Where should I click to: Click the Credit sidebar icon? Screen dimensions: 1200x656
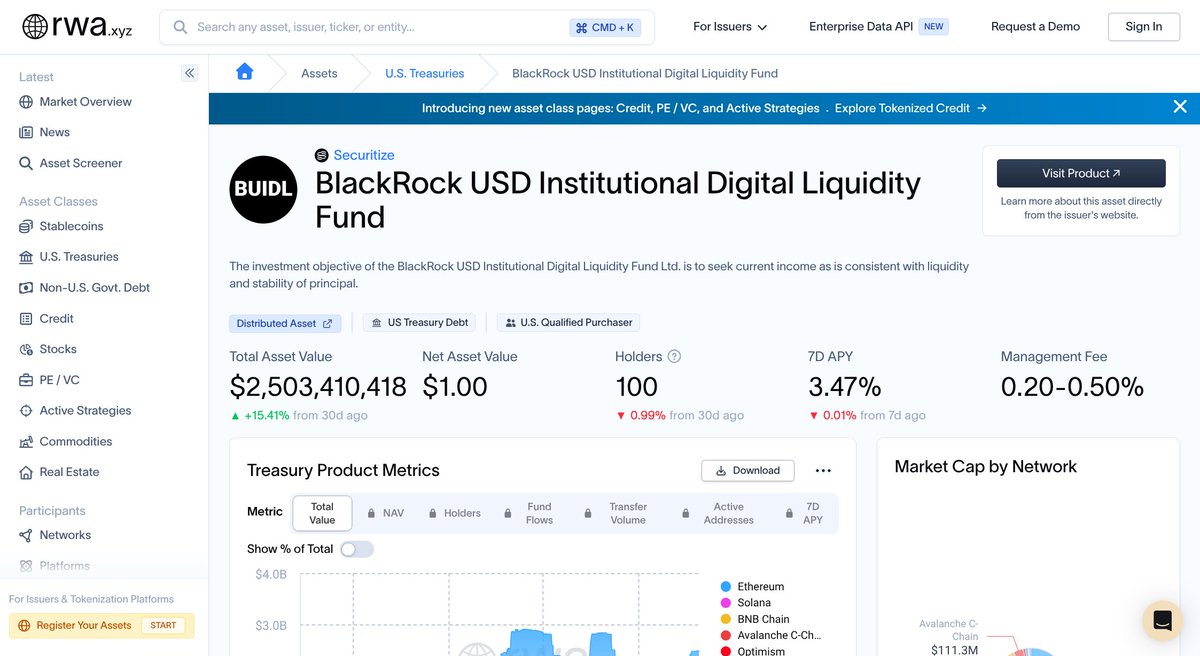pyautogui.click(x=26, y=318)
